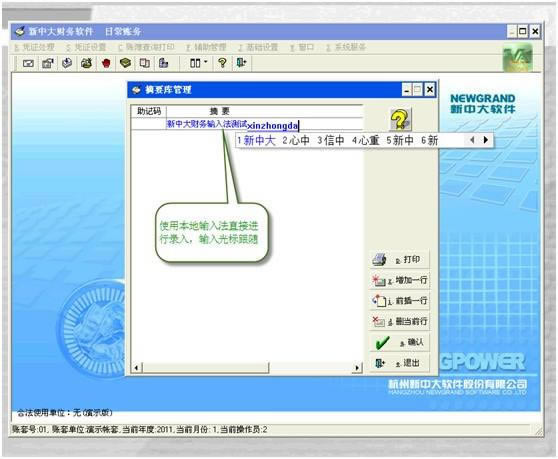
Task: Select IME candidate 1 新中大
Action: point(257,140)
